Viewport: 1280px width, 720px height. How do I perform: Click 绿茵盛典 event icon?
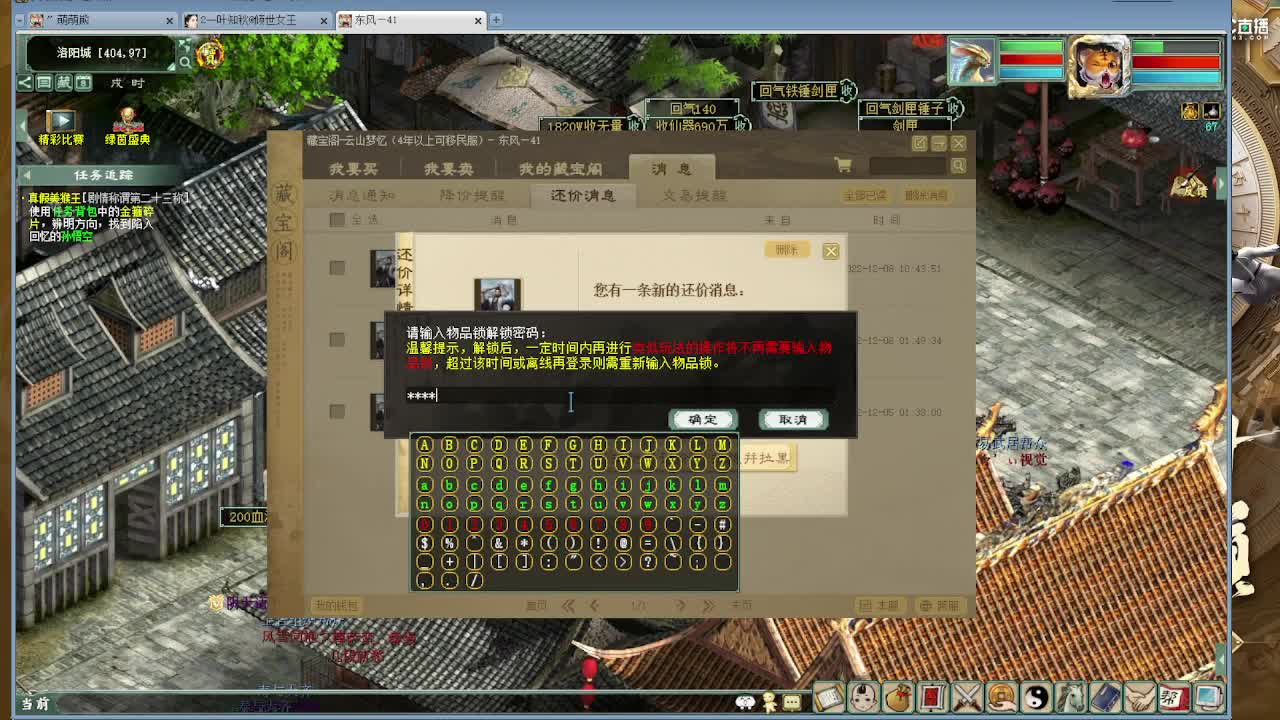tap(127, 128)
